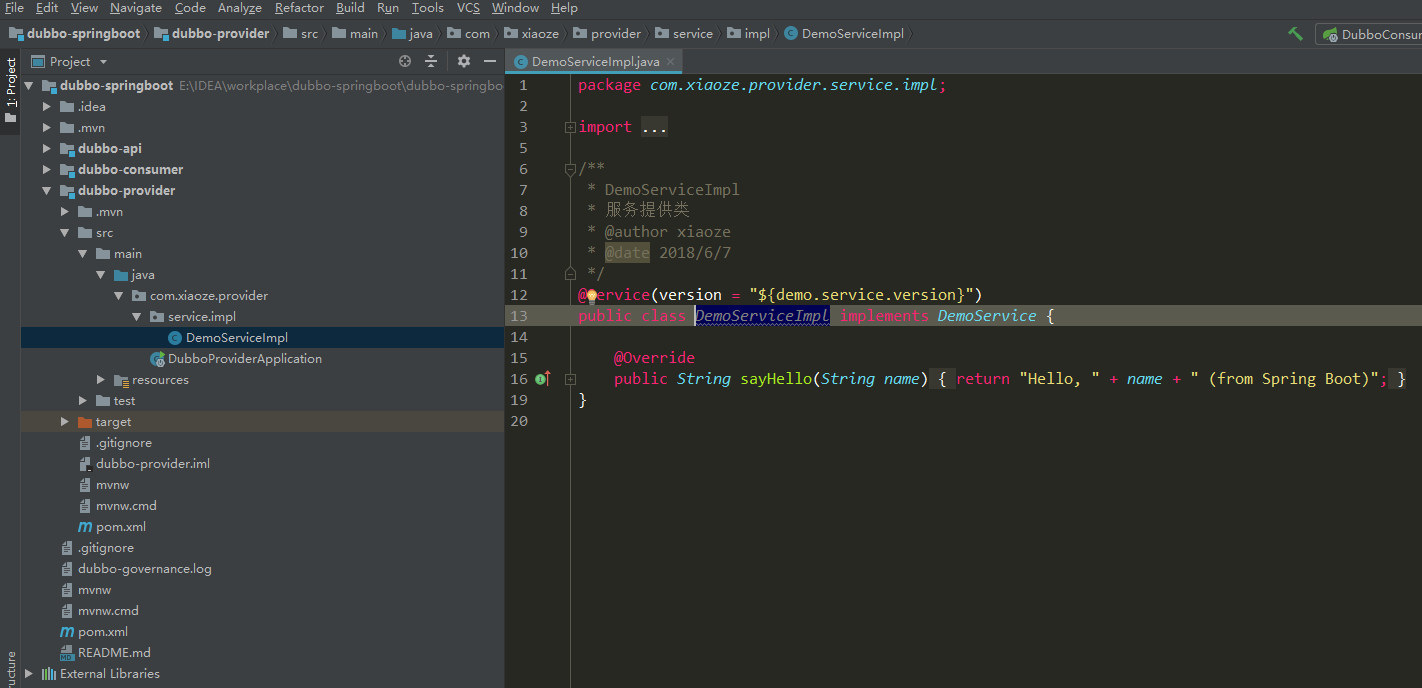Image resolution: width=1422 pixels, height=688 pixels.
Task: Click the yellow intention lightbulb on line 12
Action: coord(591,295)
